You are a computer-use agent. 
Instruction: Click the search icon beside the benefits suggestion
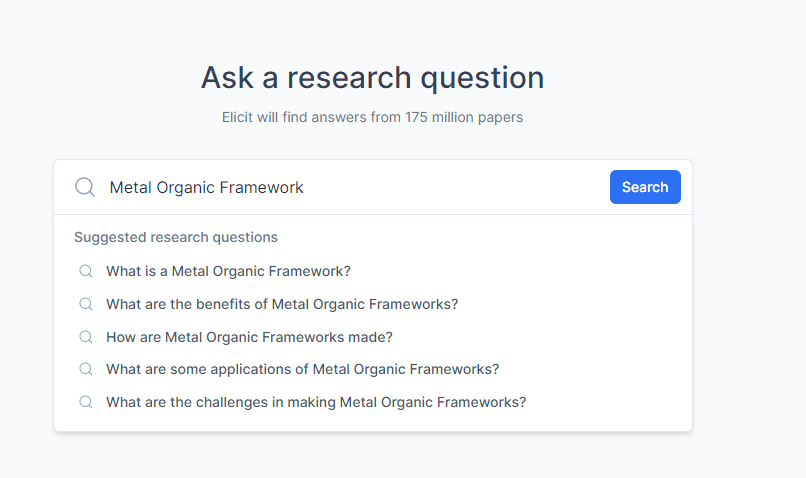coord(86,304)
